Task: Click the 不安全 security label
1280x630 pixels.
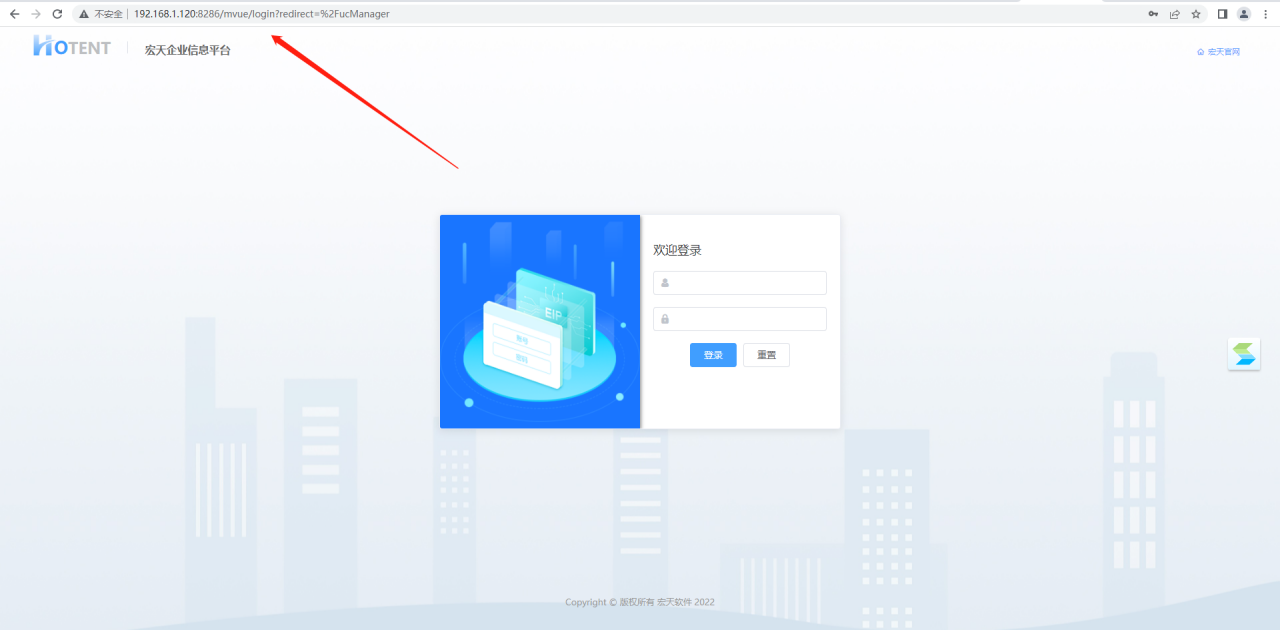Action: (108, 14)
